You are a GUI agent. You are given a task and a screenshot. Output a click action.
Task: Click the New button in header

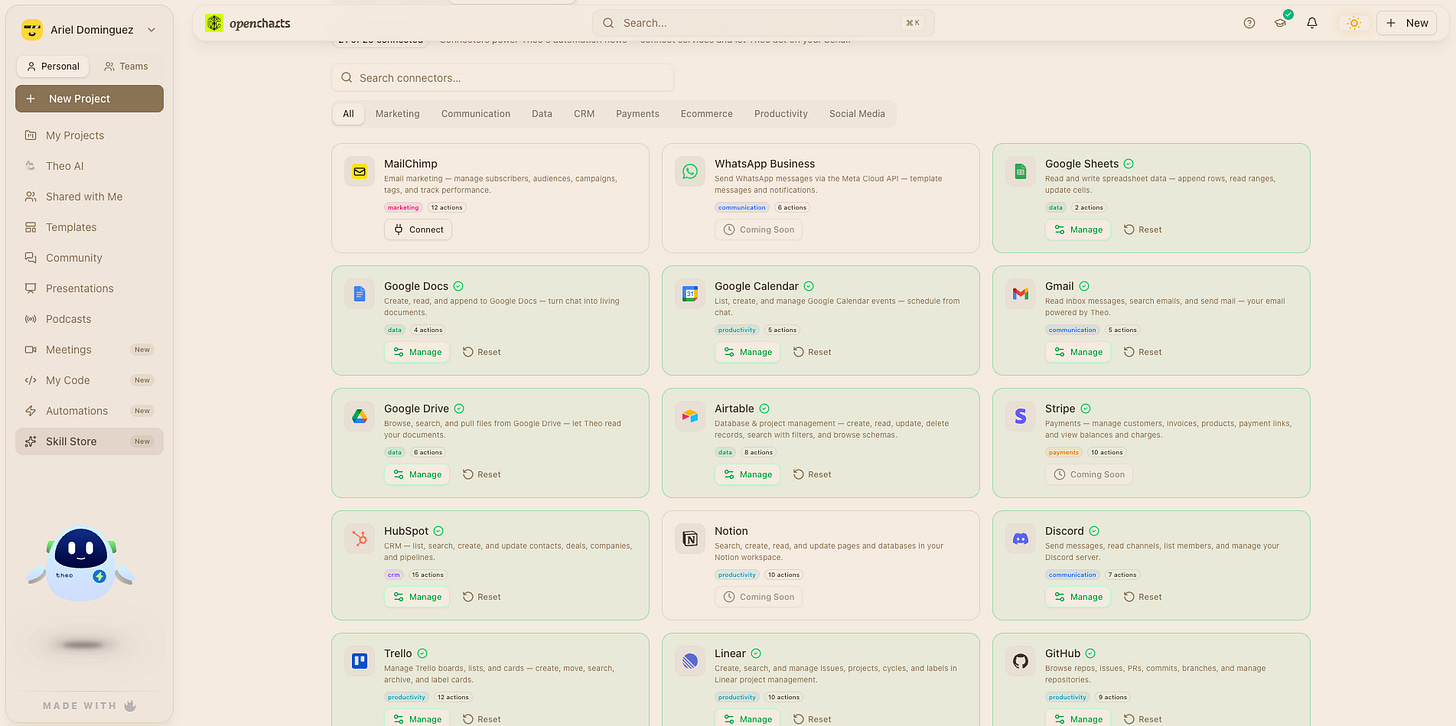[1407, 23]
